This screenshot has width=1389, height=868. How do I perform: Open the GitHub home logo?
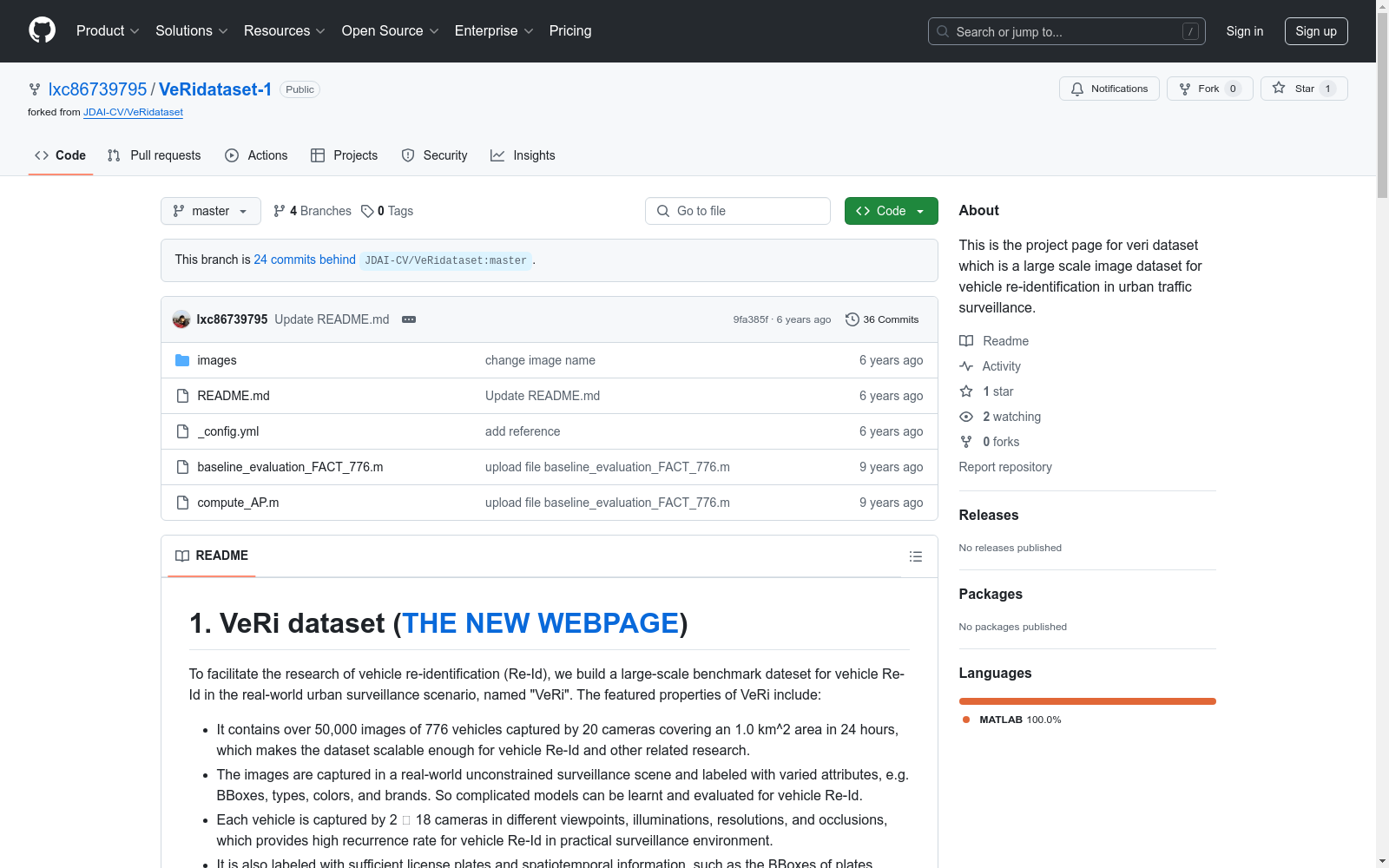42,30
